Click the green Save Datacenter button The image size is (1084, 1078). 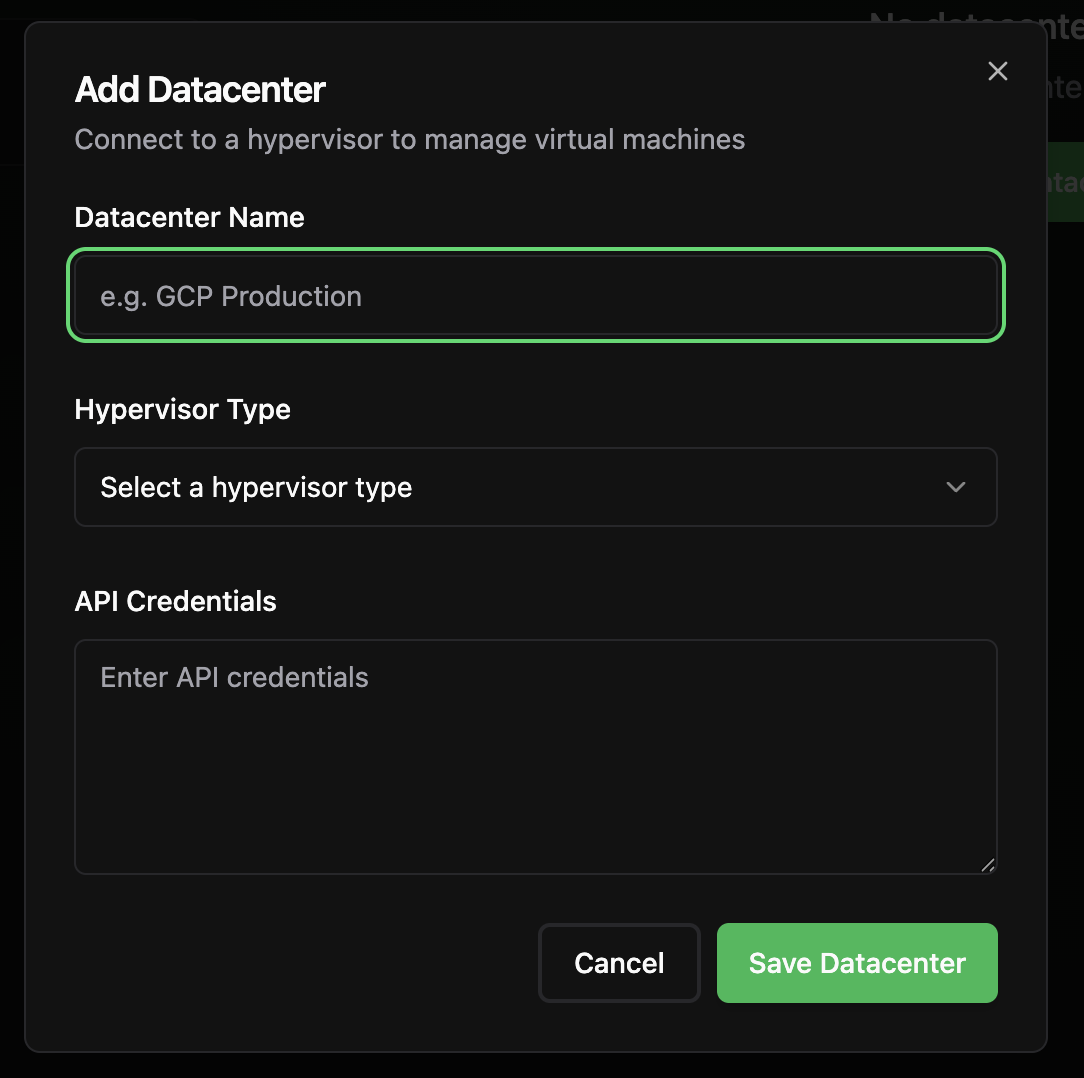point(857,963)
